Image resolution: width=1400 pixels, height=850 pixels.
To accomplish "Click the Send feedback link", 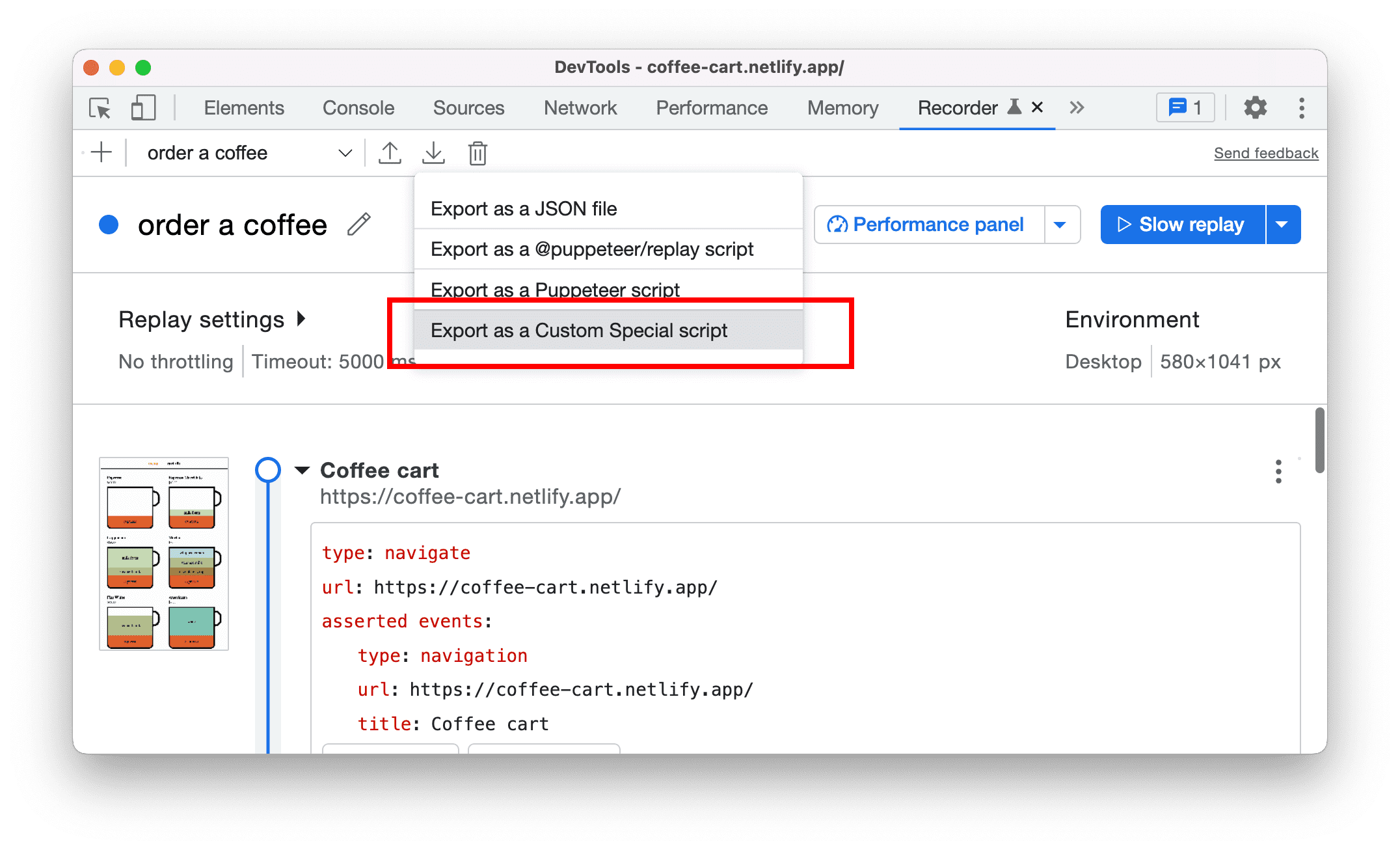I will tap(1265, 152).
